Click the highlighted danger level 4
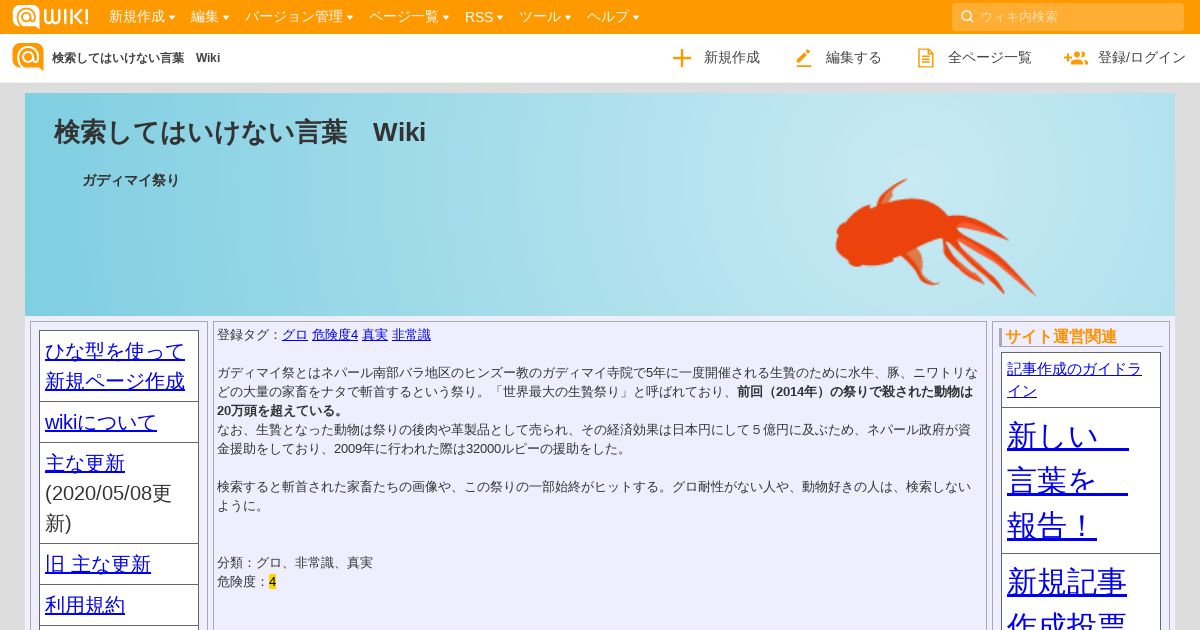 click(x=272, y=582)
